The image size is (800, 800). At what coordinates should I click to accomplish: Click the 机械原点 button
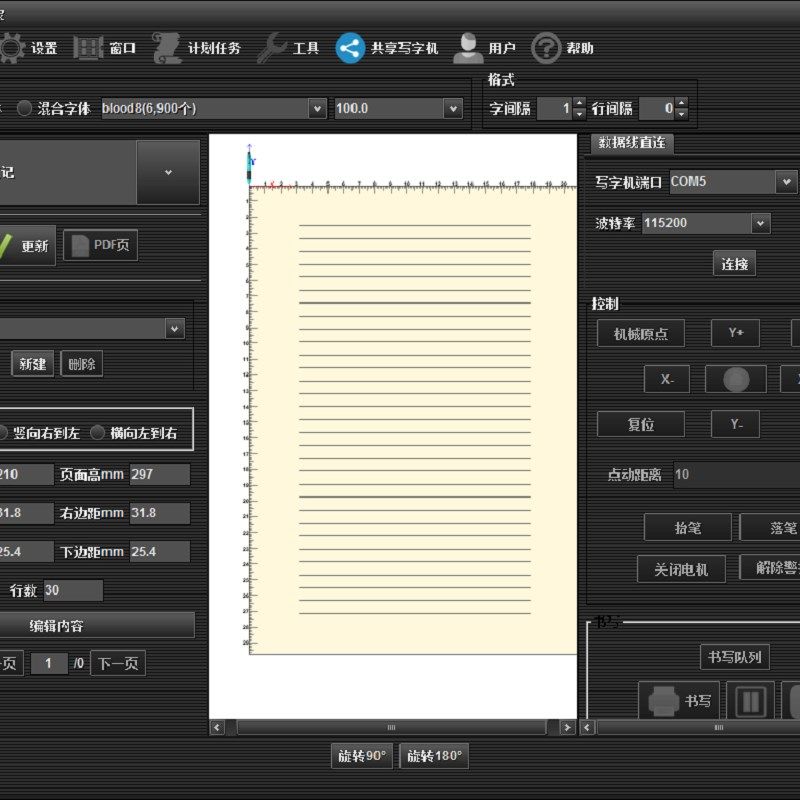(641, 334)
